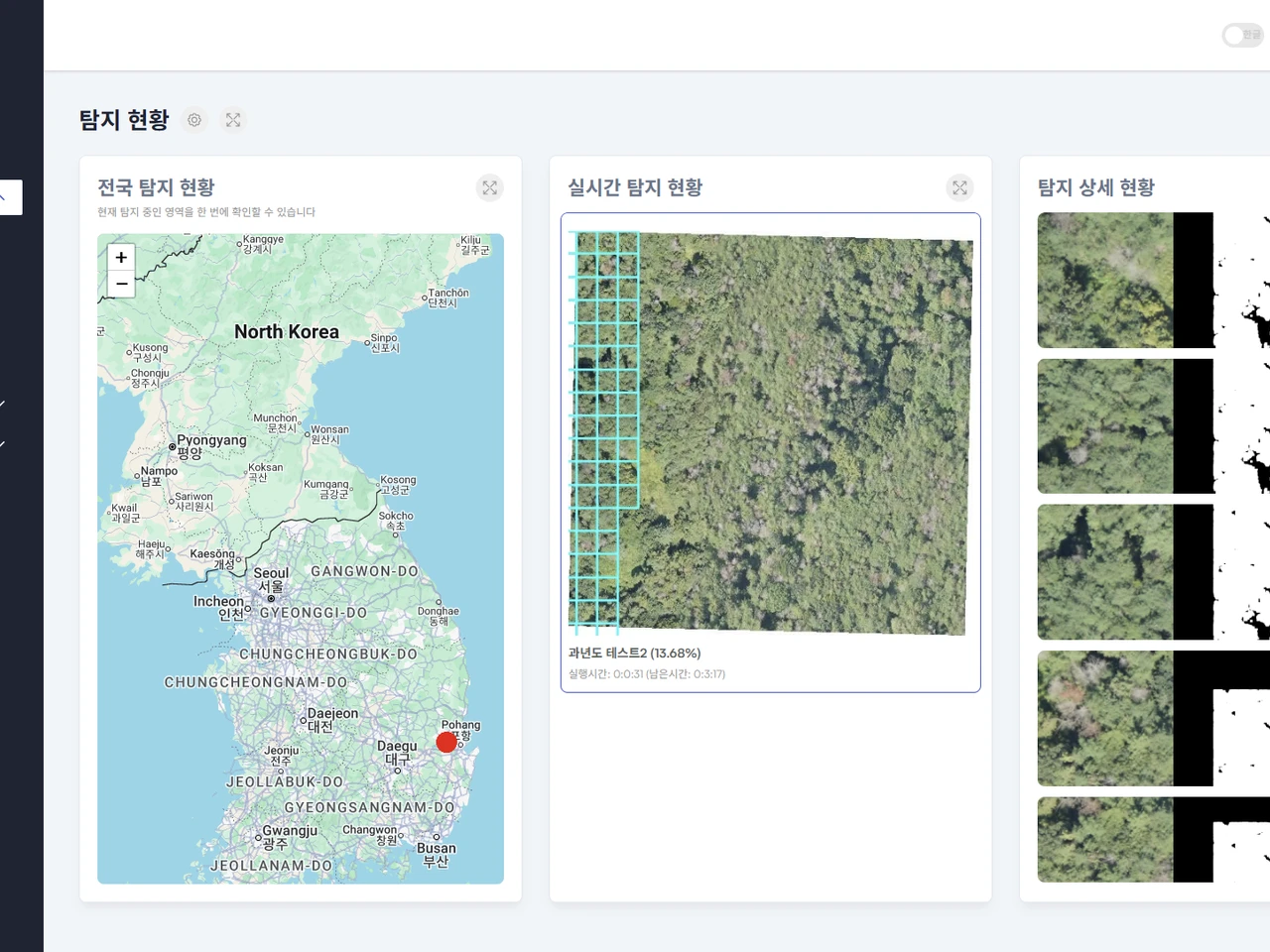Image resolution: width=1270 pixels, height=952 pixels.
Task: Expand the 전국 탐지 현황 card
Action: click(490, 187)
